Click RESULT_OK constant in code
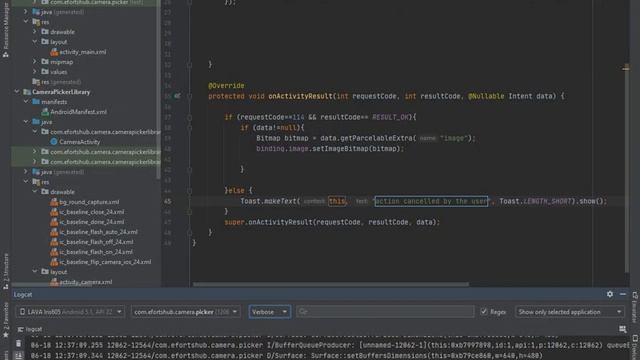 pos(390,117)
